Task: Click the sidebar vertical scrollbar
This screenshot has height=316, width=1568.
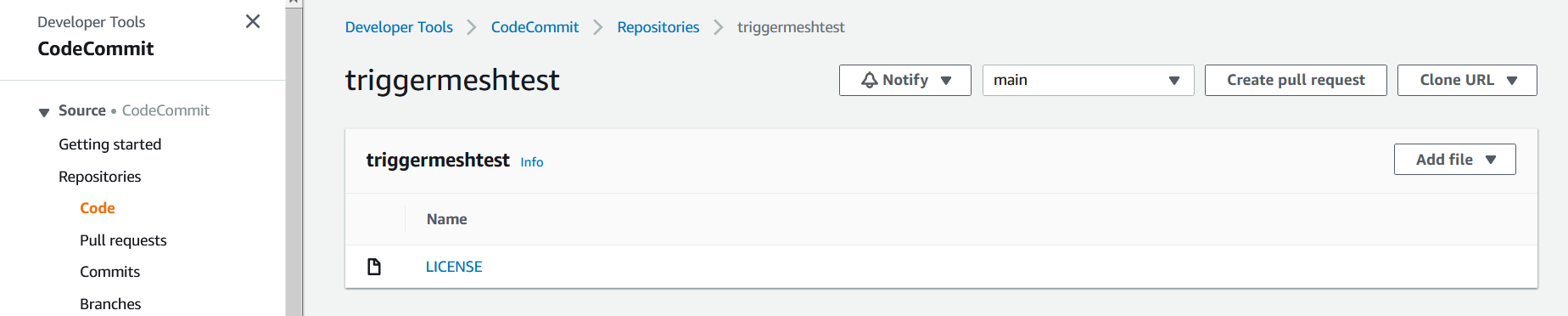Action: [294, 161]
